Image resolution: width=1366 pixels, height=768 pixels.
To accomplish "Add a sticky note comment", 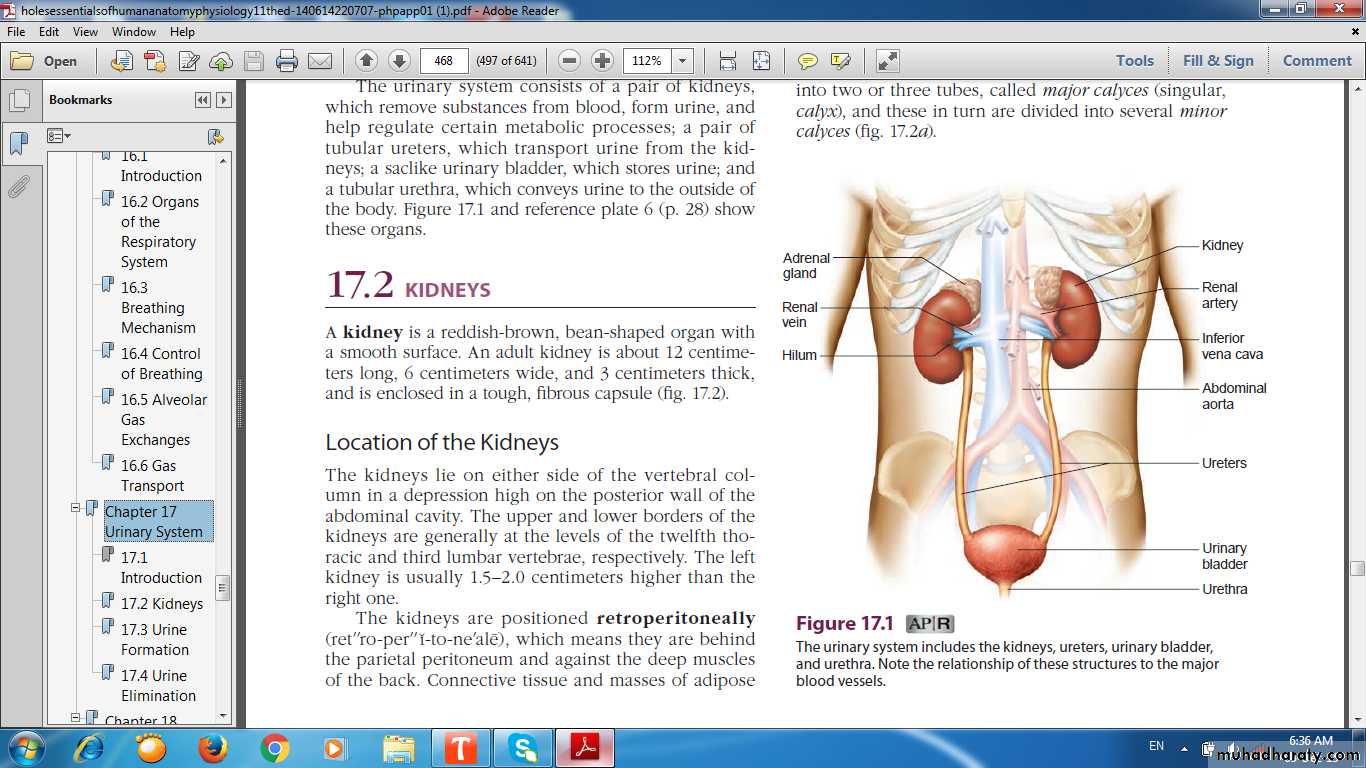I will coord(807,61).
